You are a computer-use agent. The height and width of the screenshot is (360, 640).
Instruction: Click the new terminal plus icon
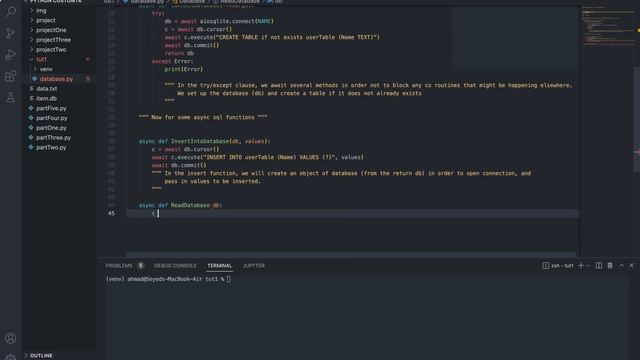tap(581, 265)
